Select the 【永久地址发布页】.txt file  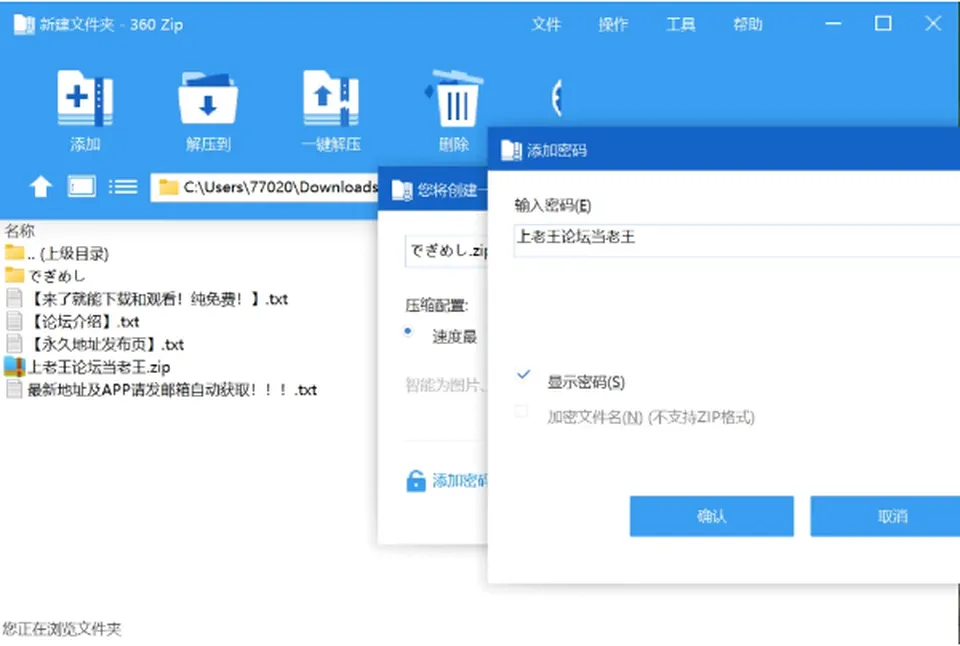tap(95, 344)
